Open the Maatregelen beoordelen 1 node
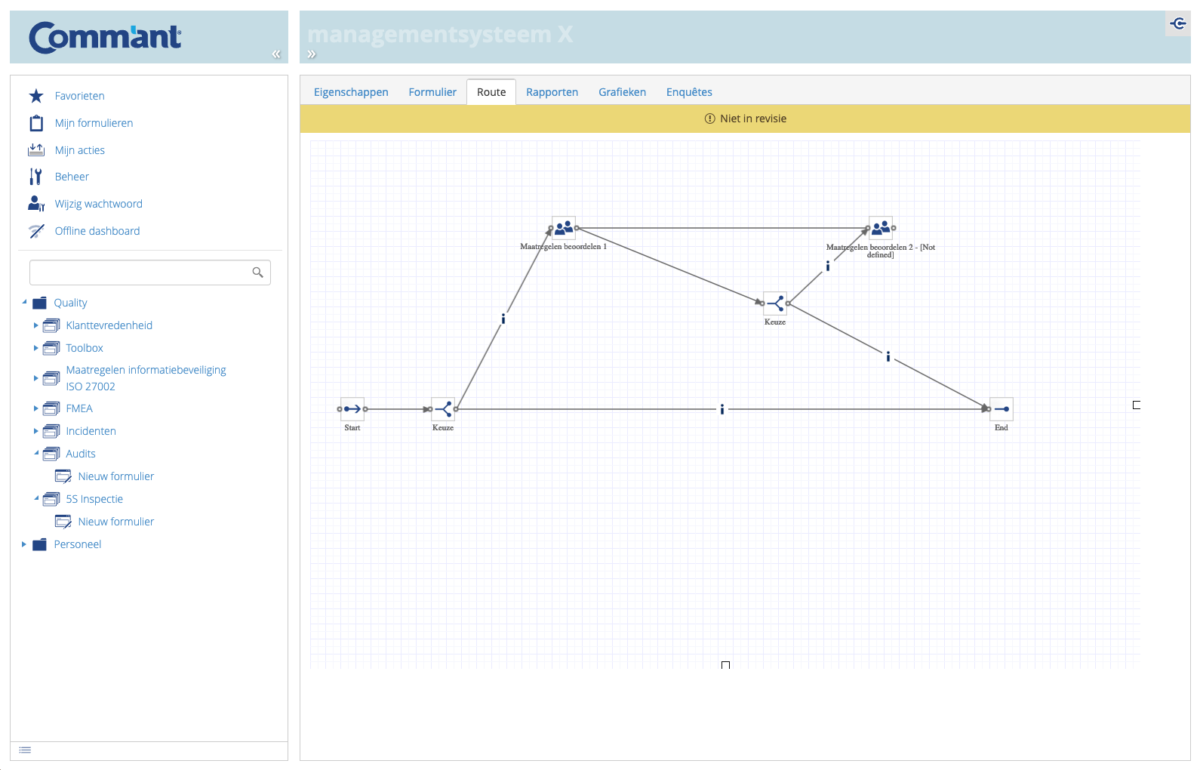 pos(562,227)
